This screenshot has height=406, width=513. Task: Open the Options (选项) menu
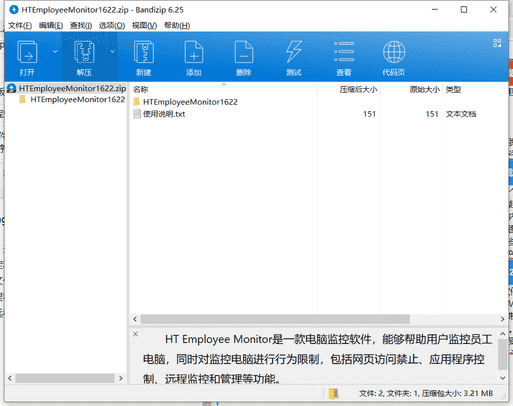click(x=112, y=26)
